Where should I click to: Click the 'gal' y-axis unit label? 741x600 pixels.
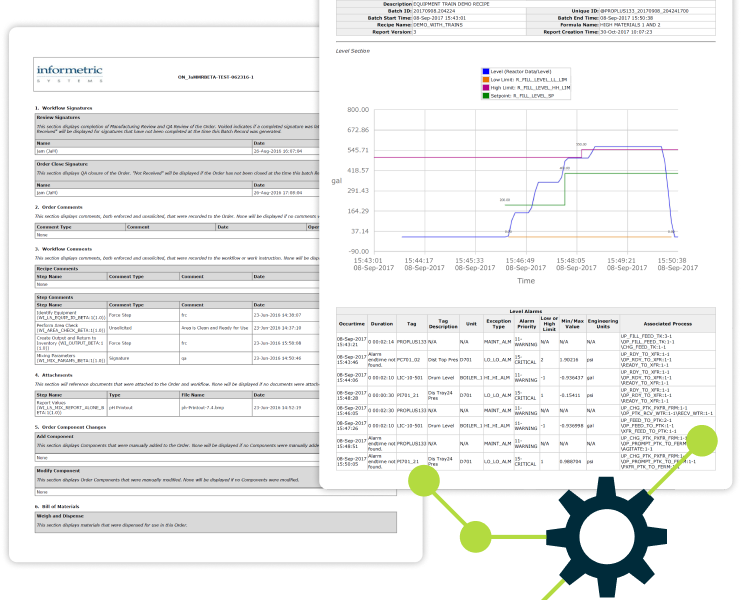[x=336, y=181]
